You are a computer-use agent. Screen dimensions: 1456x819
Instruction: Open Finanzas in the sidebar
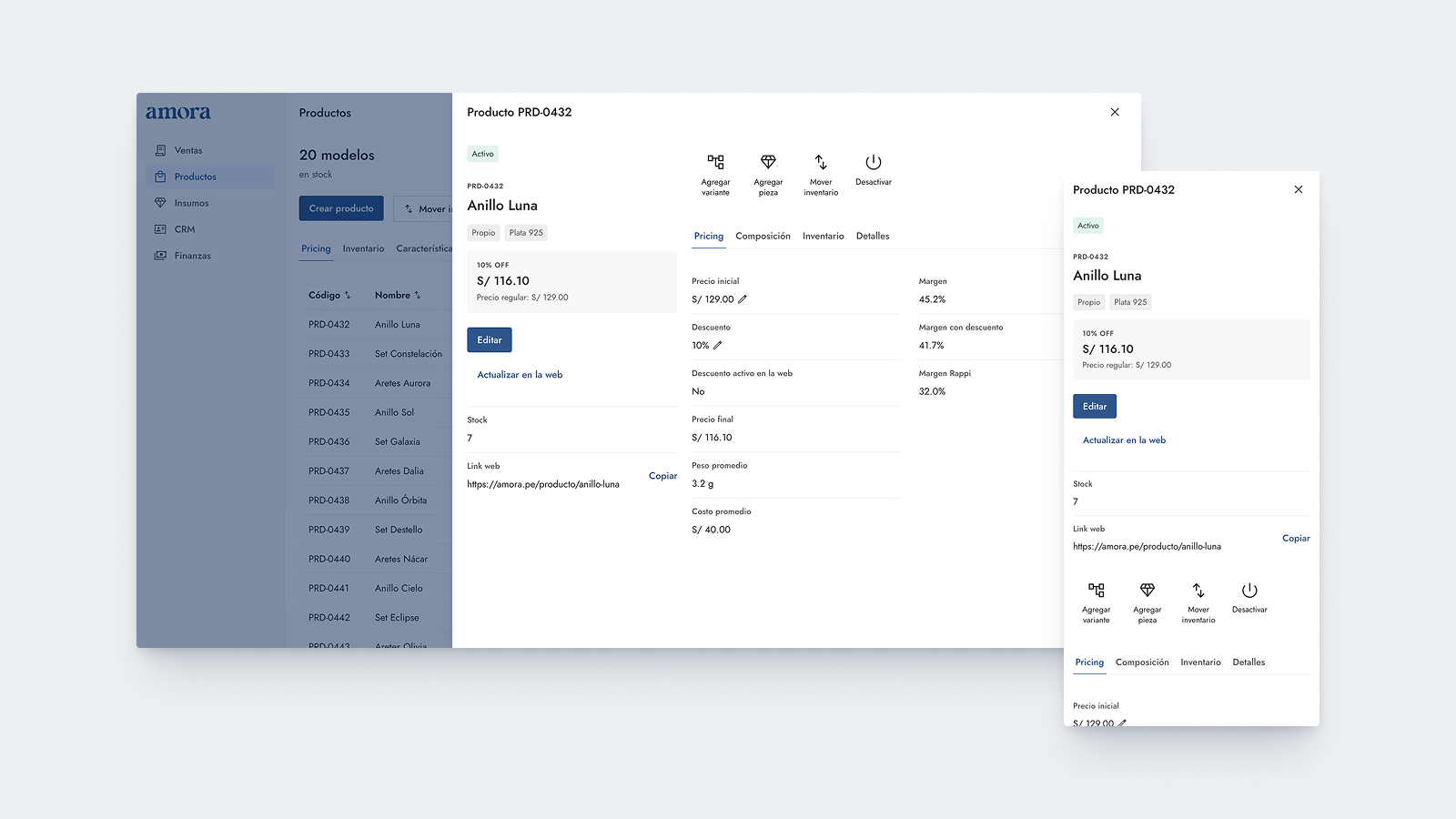(210, 256)
